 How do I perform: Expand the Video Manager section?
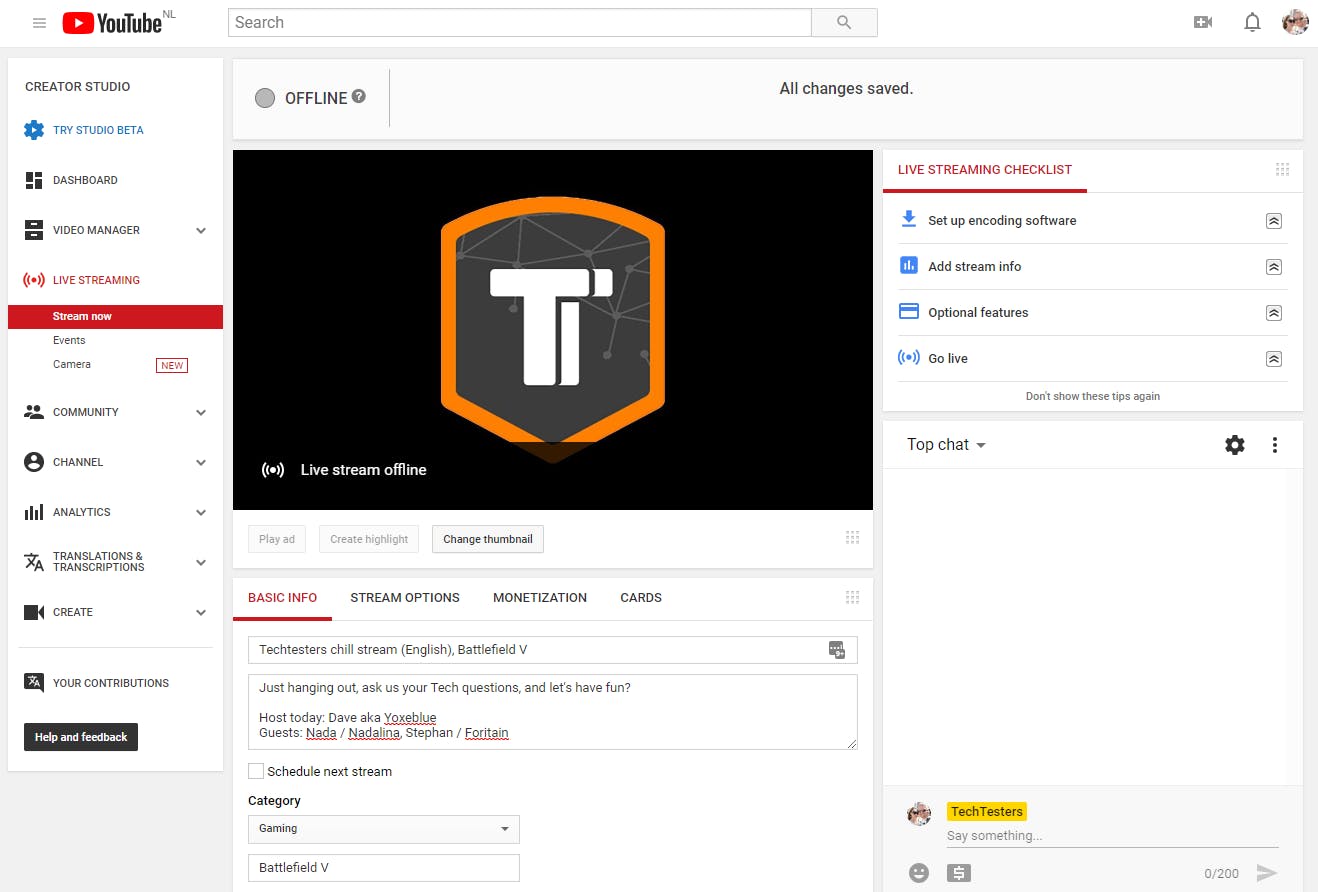(201, 230)
